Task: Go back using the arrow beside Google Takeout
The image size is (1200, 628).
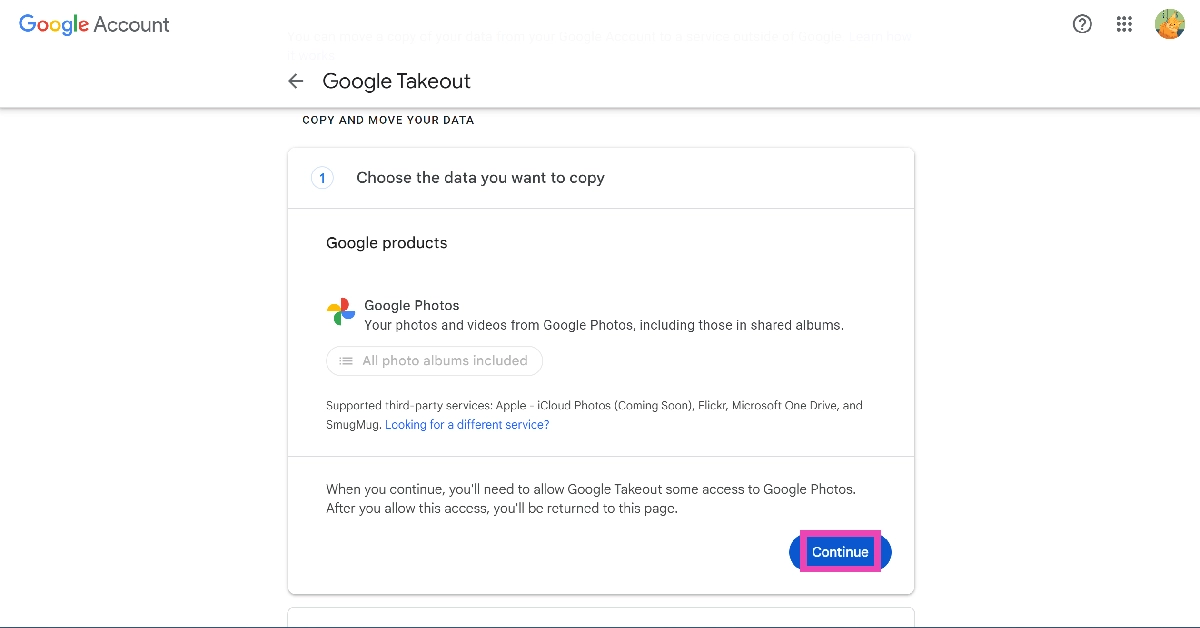Action: pyautogui.click(x=295, y=81)
